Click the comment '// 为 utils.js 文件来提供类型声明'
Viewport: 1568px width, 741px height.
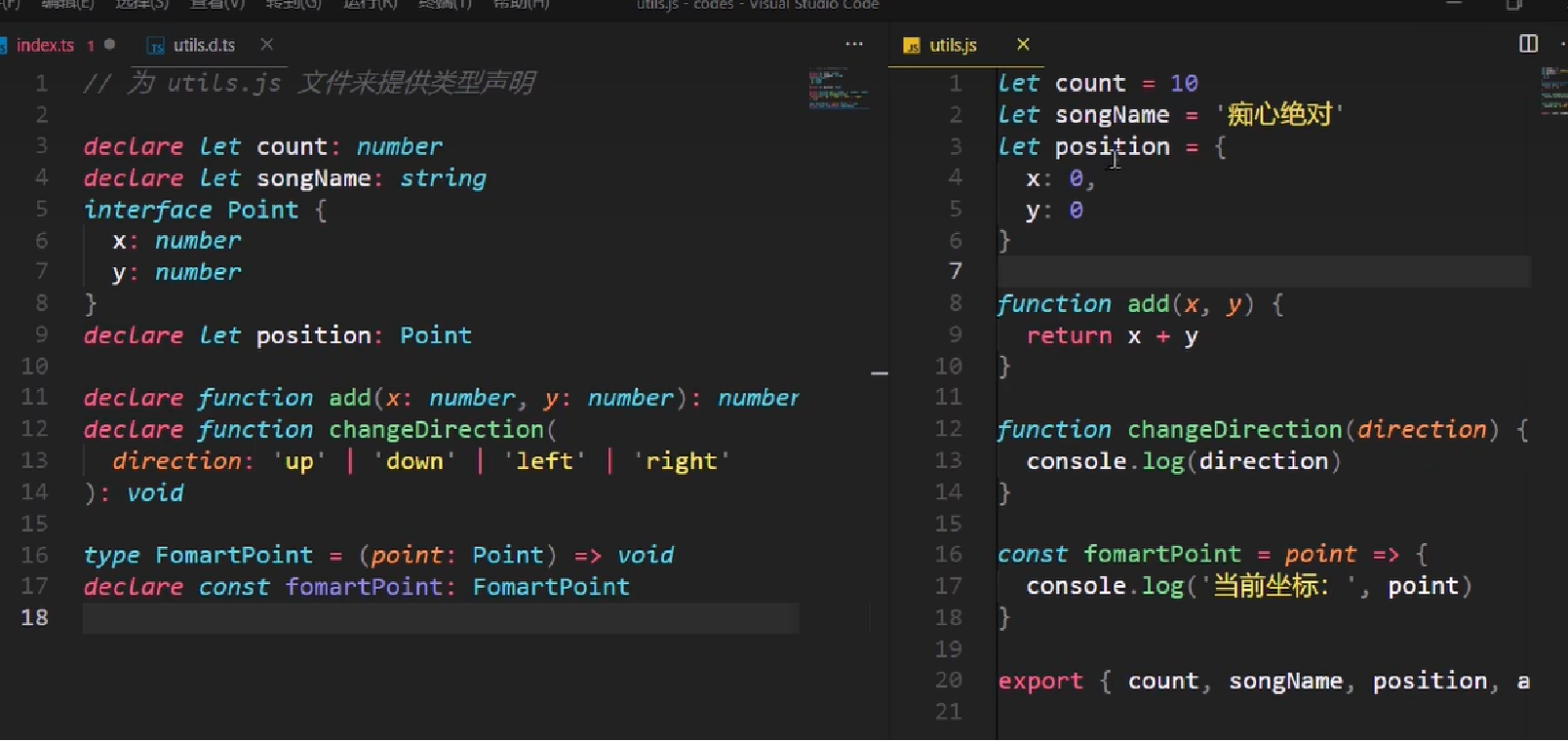[309, 83]
